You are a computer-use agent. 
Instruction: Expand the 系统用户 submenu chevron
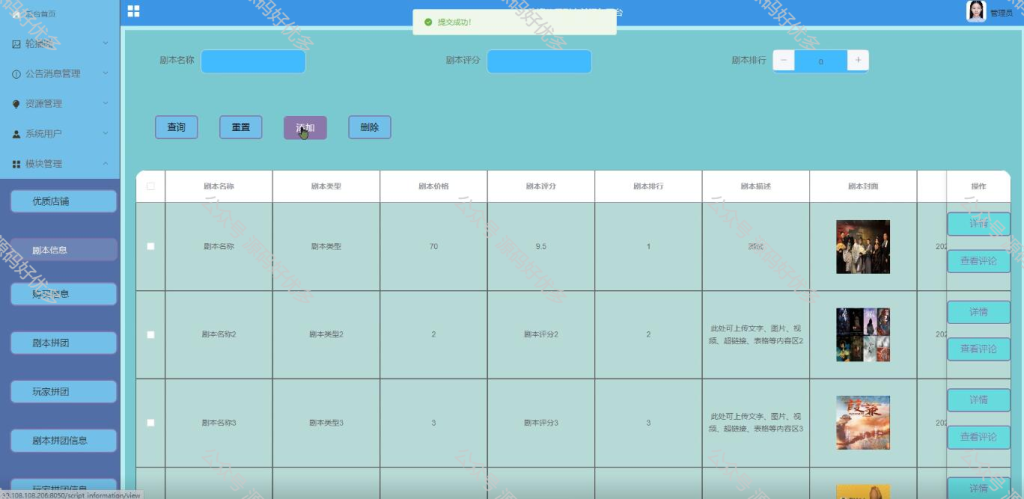(106, 134)
